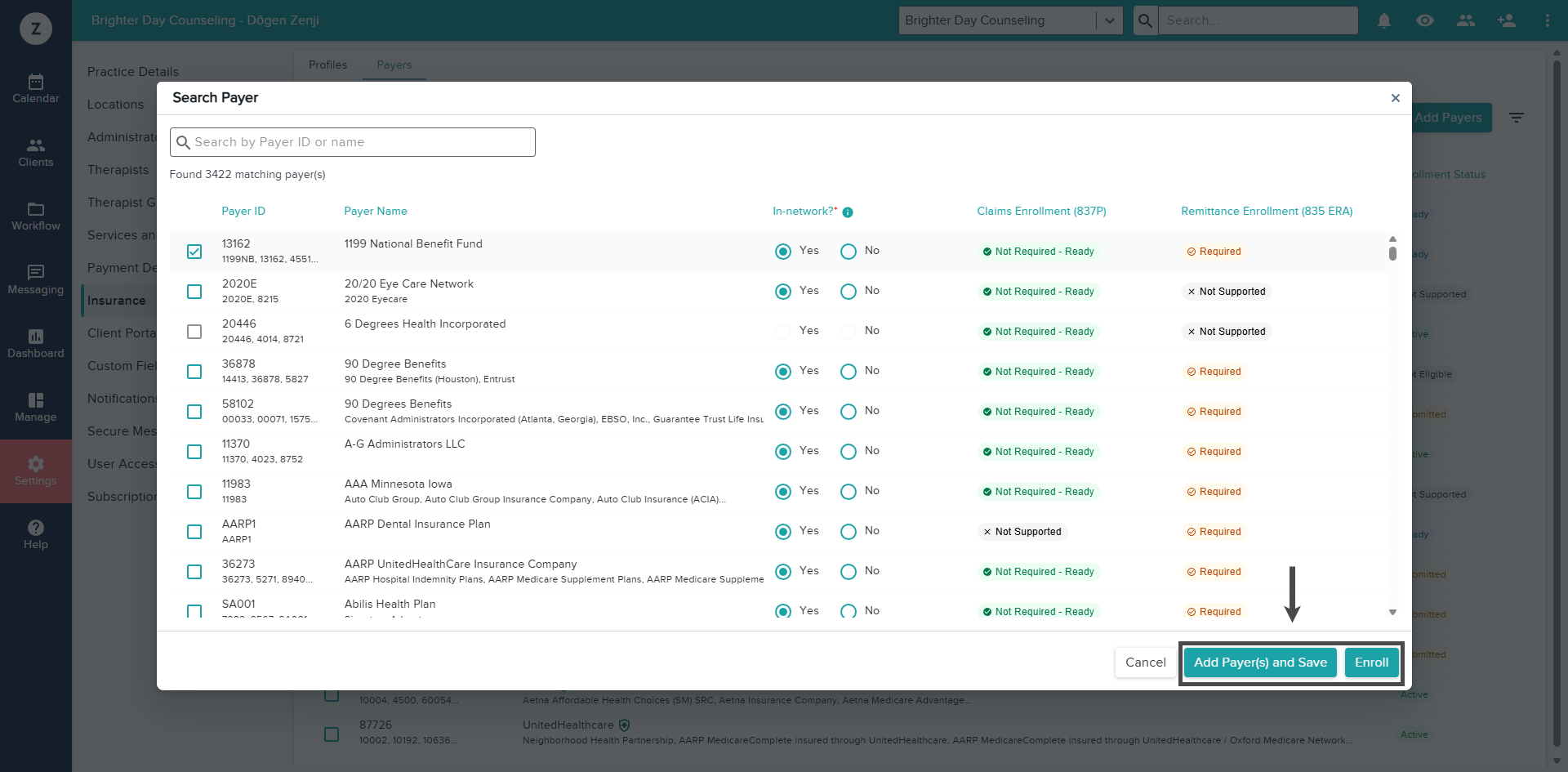The height and width of the screenshot is (772, 1568).
Task: Open Locations settings section
Action: coord(115,105)
